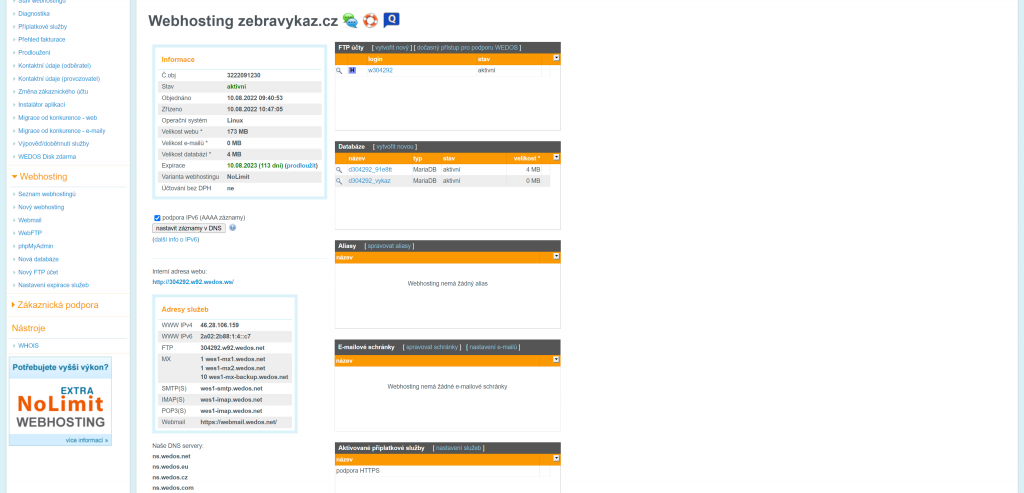Click Webmail address https://webmail.wedos.net/
The width and height of the screenshot is (1024, 493).
point(238,422)
